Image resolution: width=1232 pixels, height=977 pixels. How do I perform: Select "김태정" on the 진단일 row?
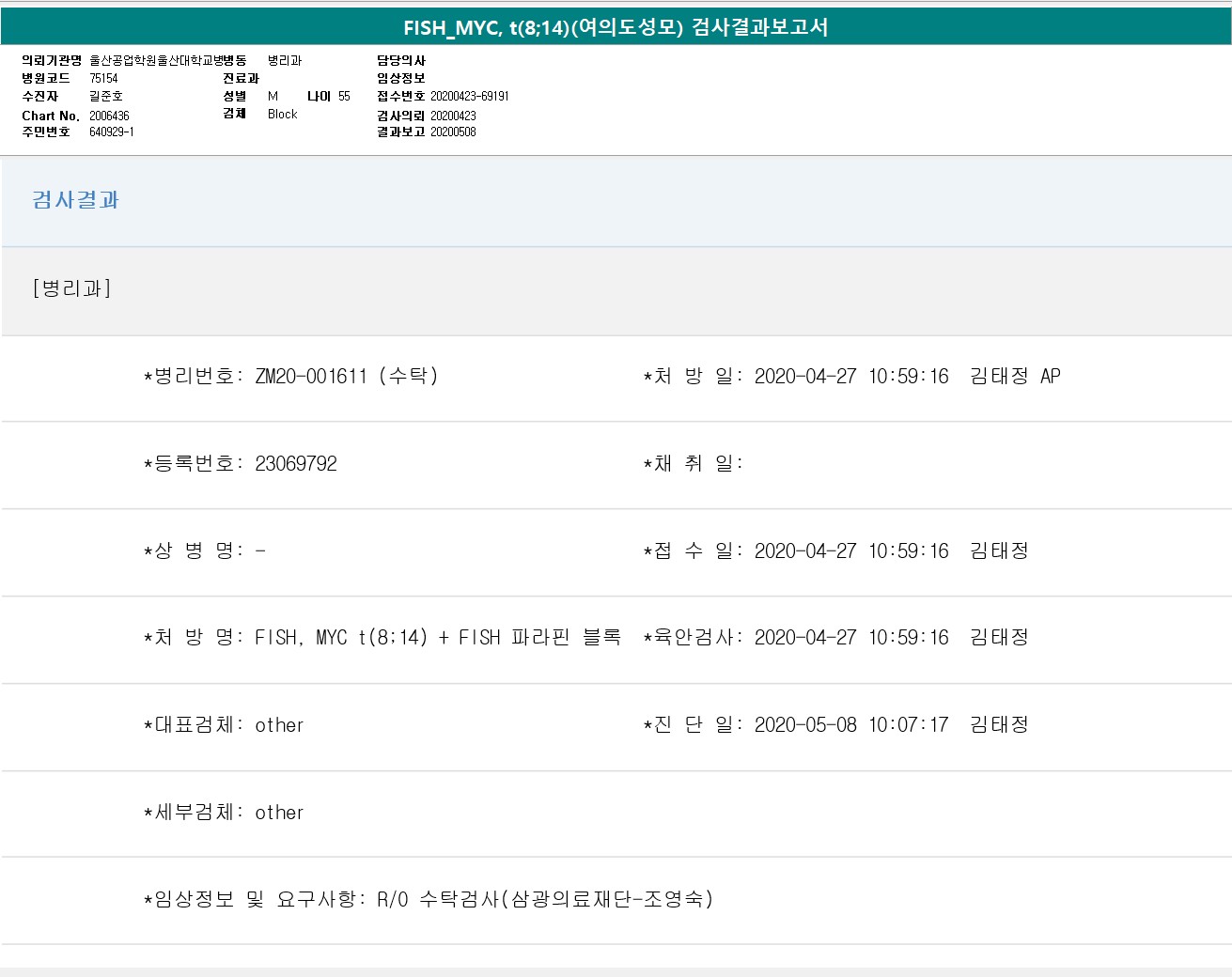point(999,725)
